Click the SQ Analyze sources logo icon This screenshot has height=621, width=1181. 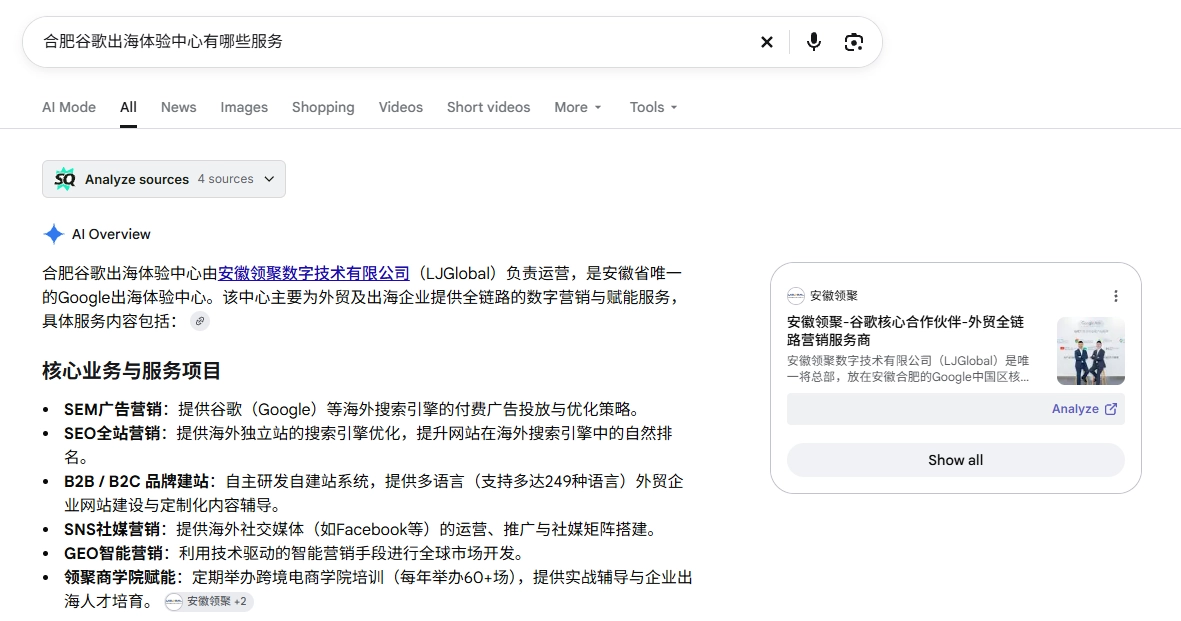(x=65, y=179)
